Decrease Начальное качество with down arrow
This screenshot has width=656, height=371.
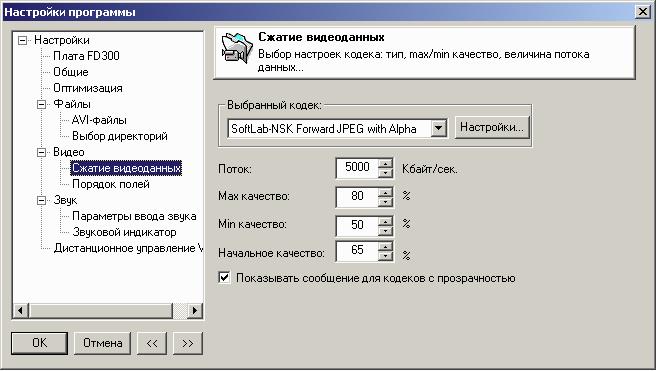tap(385, 256)
